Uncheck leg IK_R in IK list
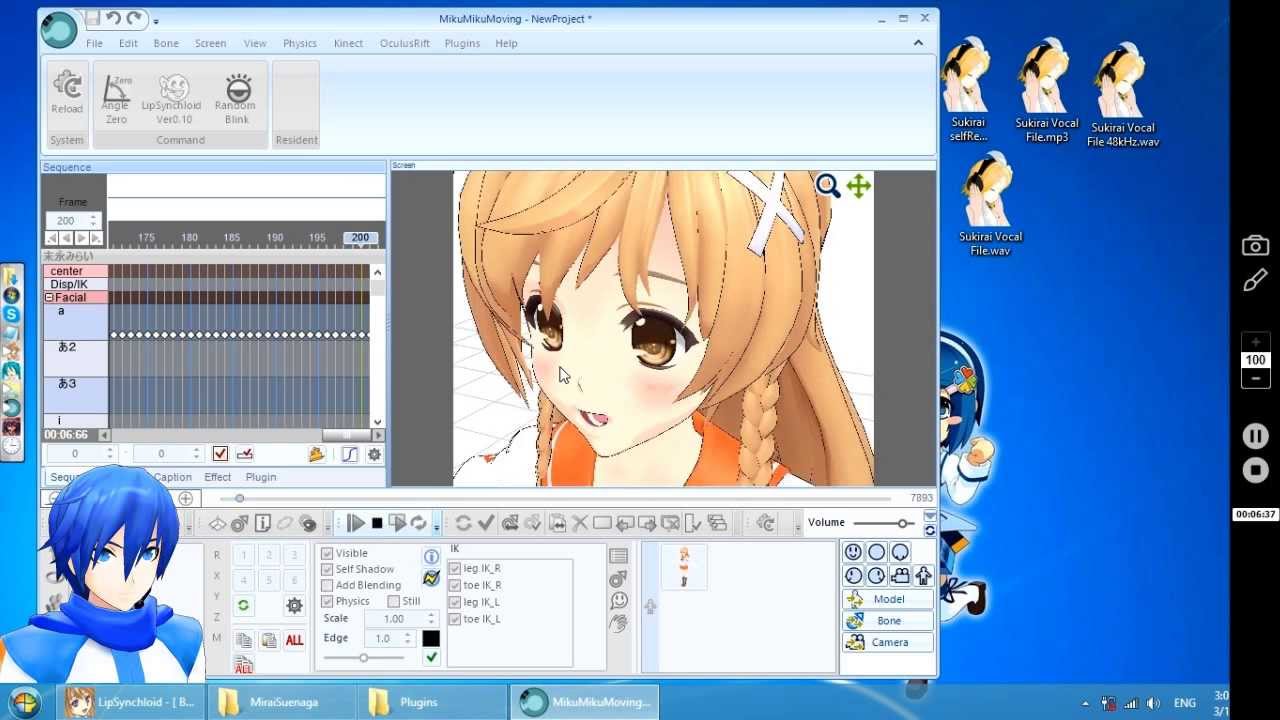Viewport: 1280px width, 720px height. (455, 568)
